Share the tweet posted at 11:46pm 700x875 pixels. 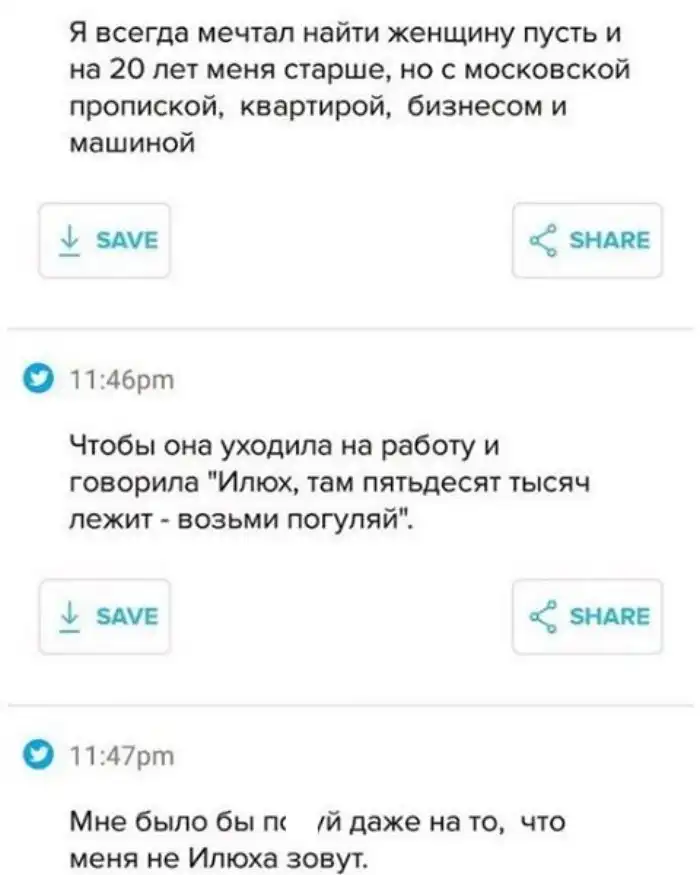[587, 616]
